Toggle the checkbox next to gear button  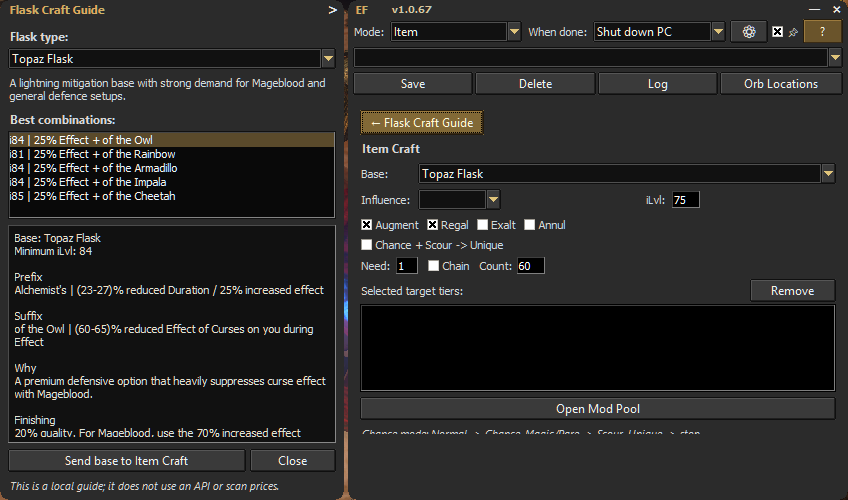pos(777,32)
